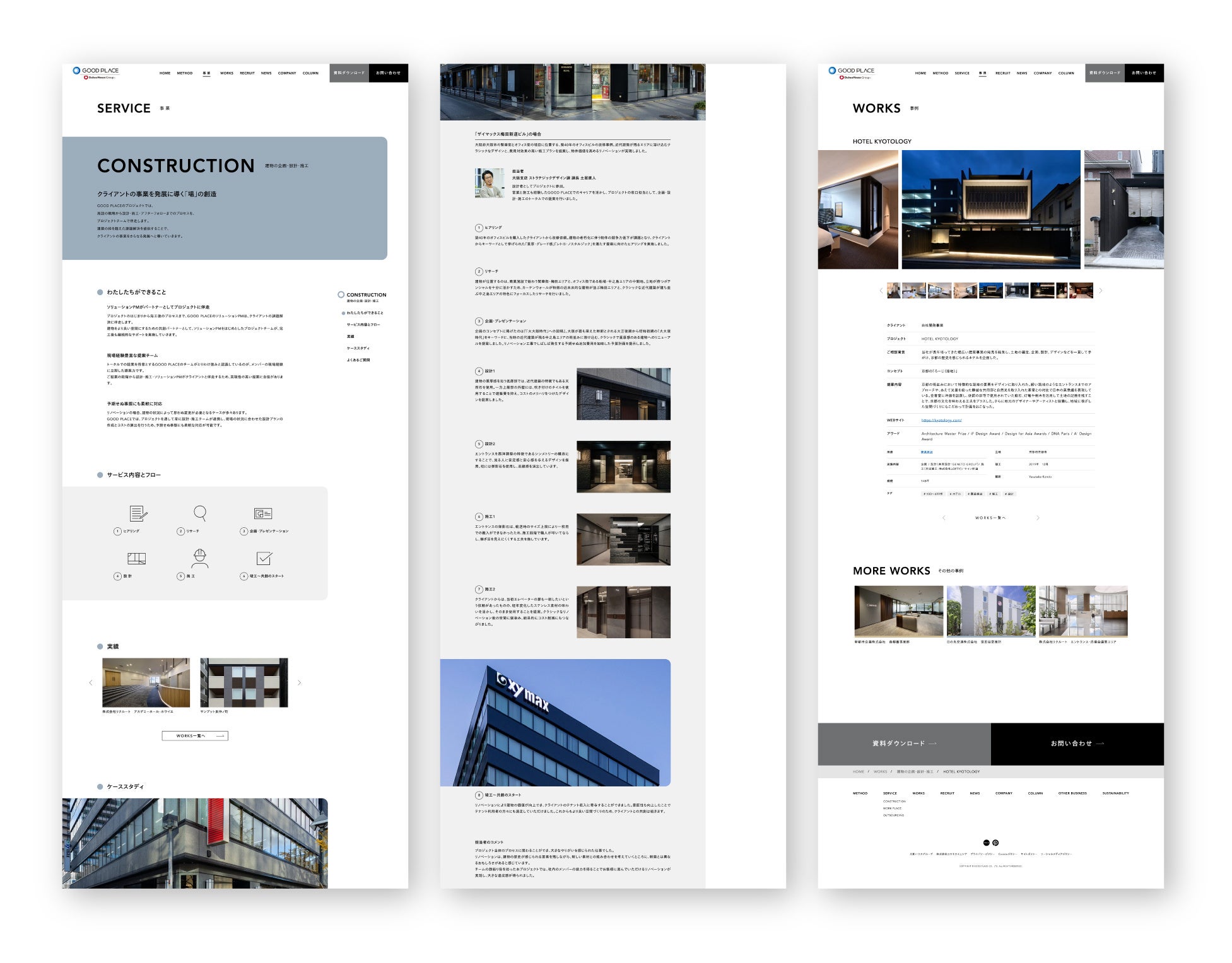Select サービス内容とフロー in the CONSTRUCTION side navigation
Image resolution: width=1232 pixels, height=963 pixels.
coord(363,325)
